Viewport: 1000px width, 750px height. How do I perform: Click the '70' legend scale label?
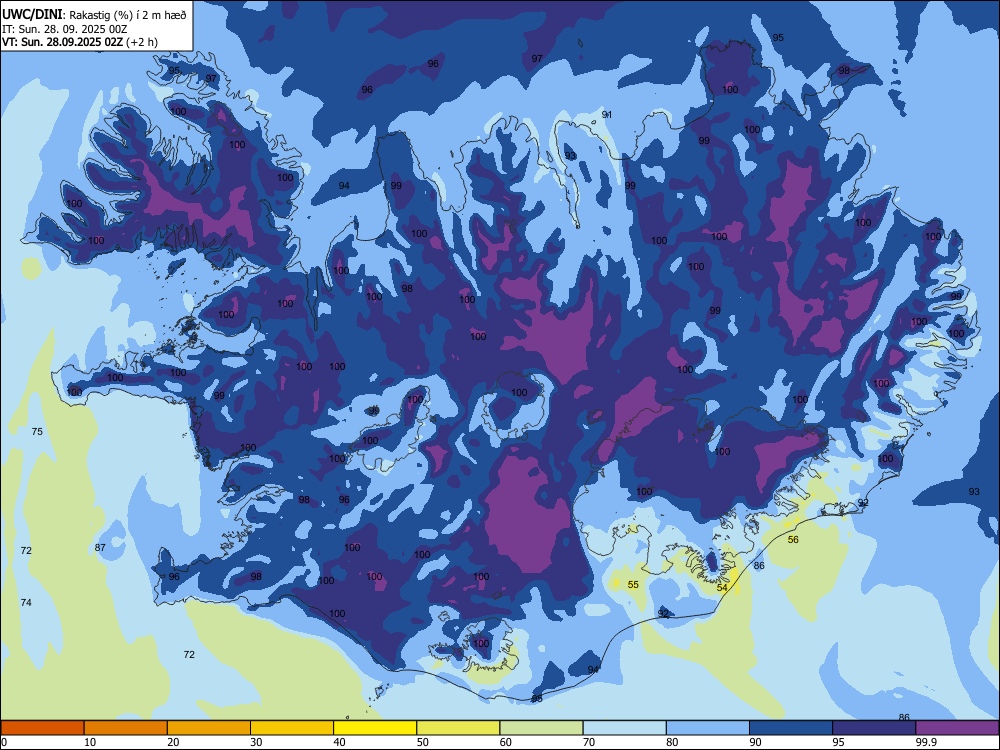tap(589, 742)
